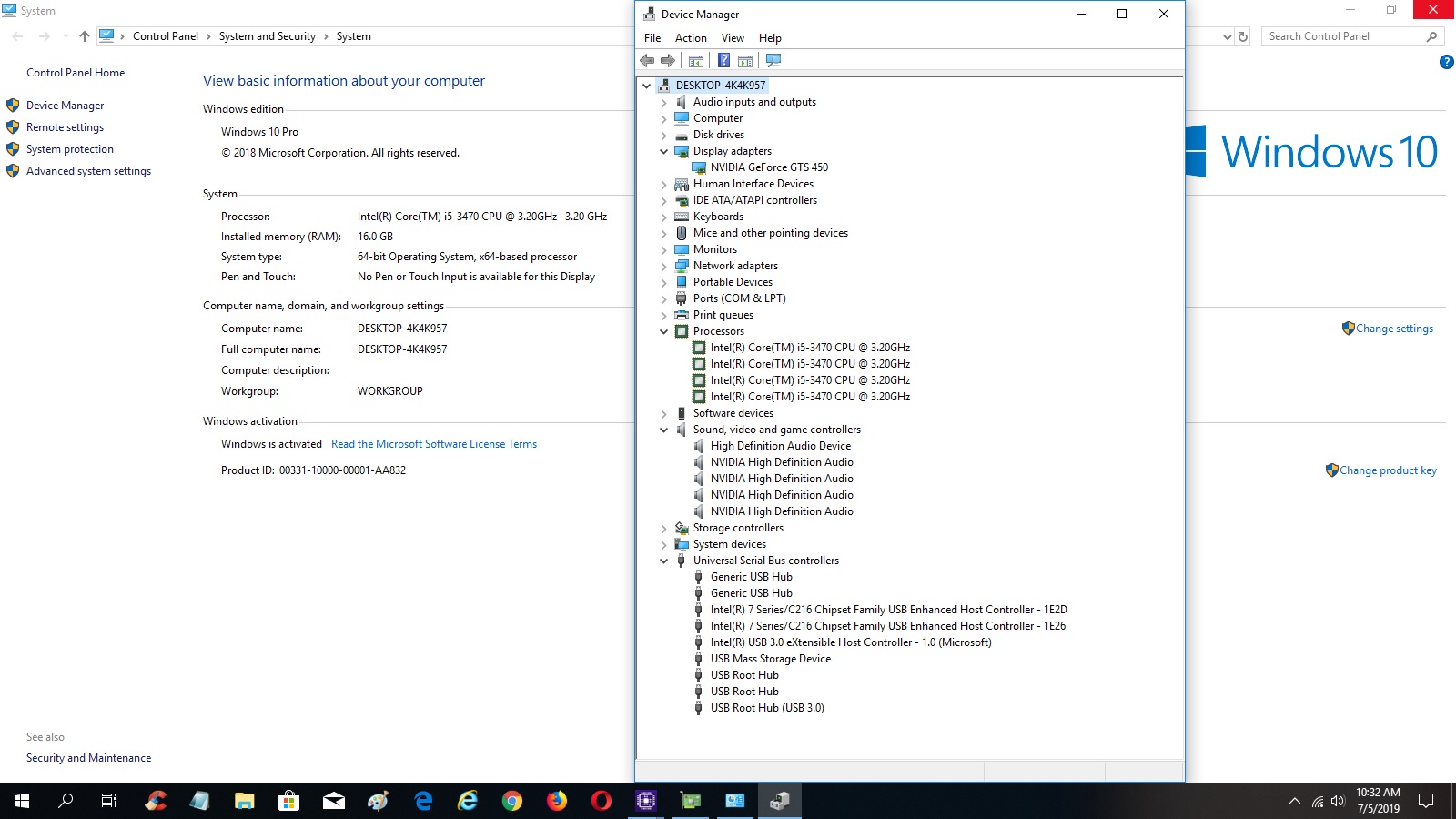Select the NVIDIA GeForce GTS 450 device
Image resolution: width=1456 pixels, height=819 pixels.
[x=769, y=167]
